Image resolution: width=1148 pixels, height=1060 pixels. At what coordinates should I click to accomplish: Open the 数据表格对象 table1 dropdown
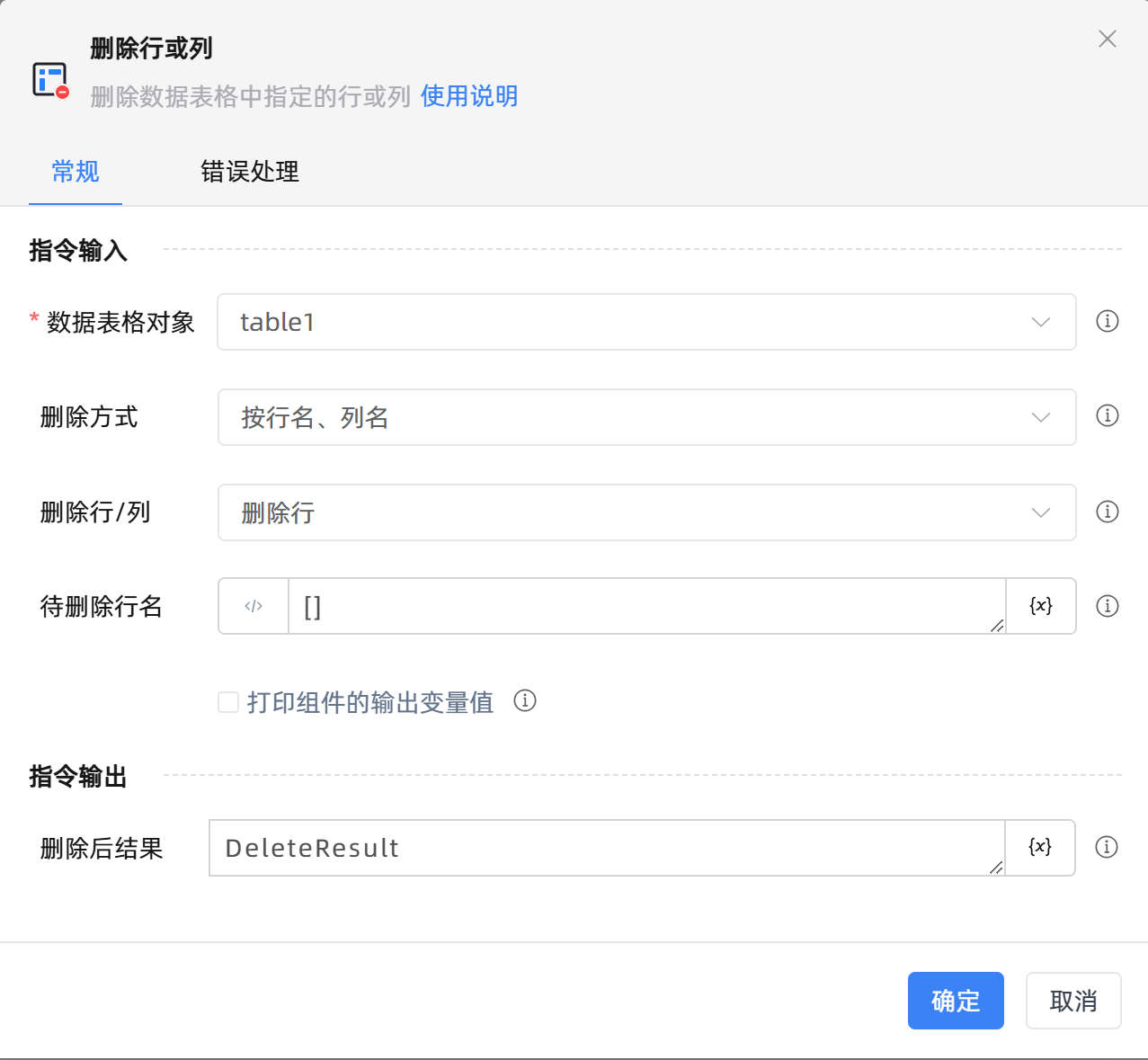click(x=646, y=322)
